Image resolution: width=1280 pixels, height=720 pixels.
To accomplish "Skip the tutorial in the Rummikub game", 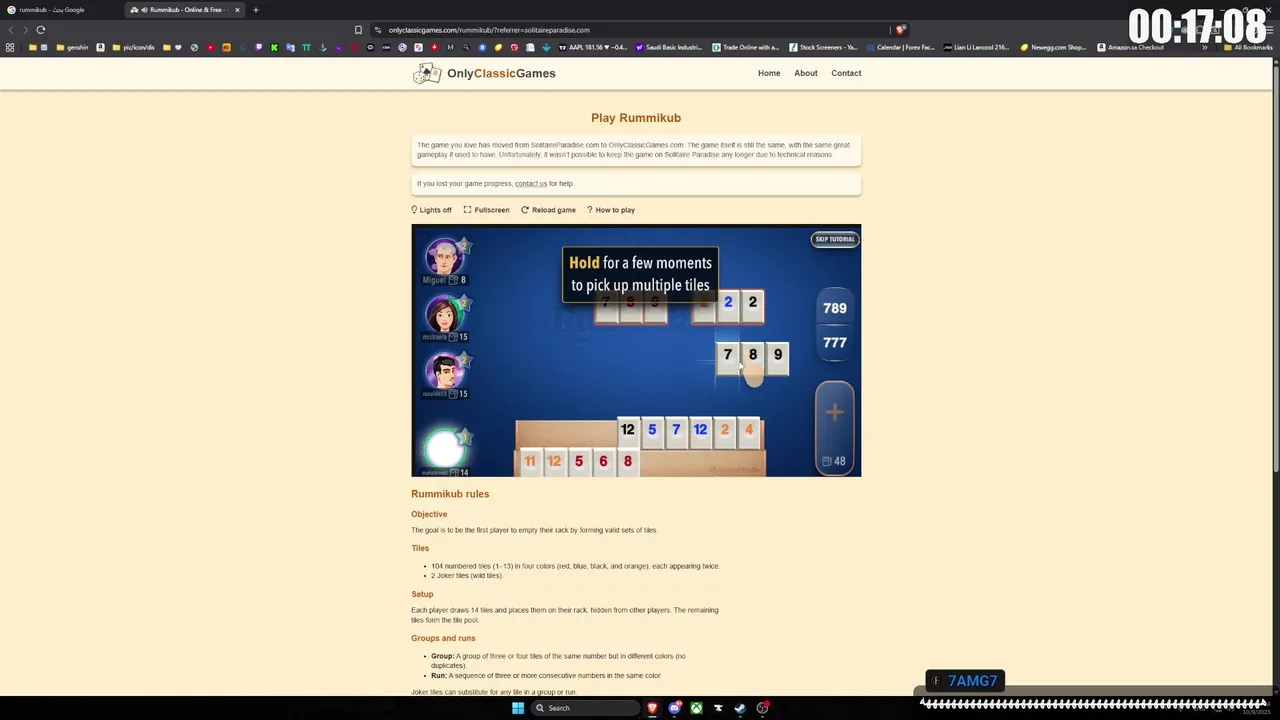I will [835, 239].
